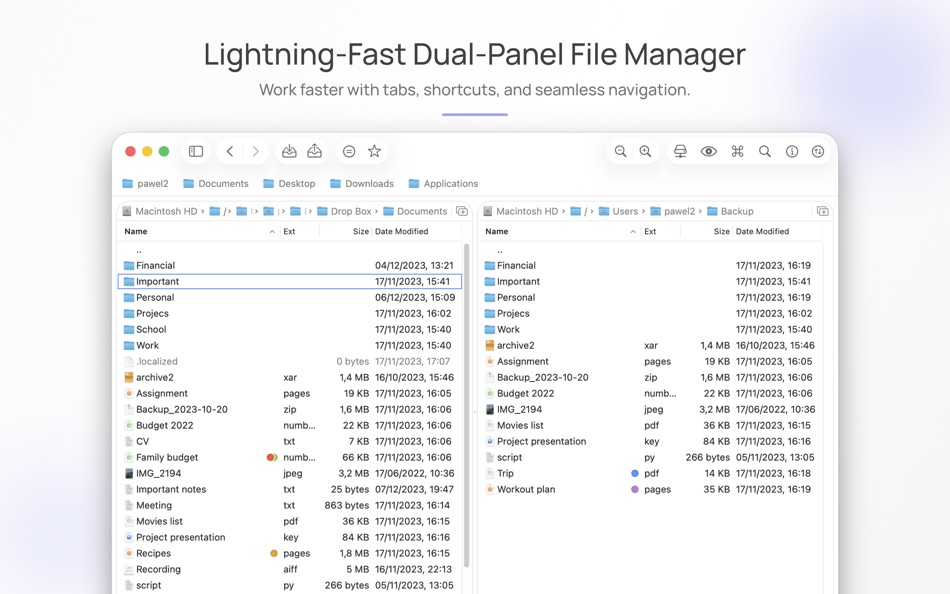The image size is (950, 594).
Task: Select Budget 2022 in the right panel
Action: click(x=651, y=393)
